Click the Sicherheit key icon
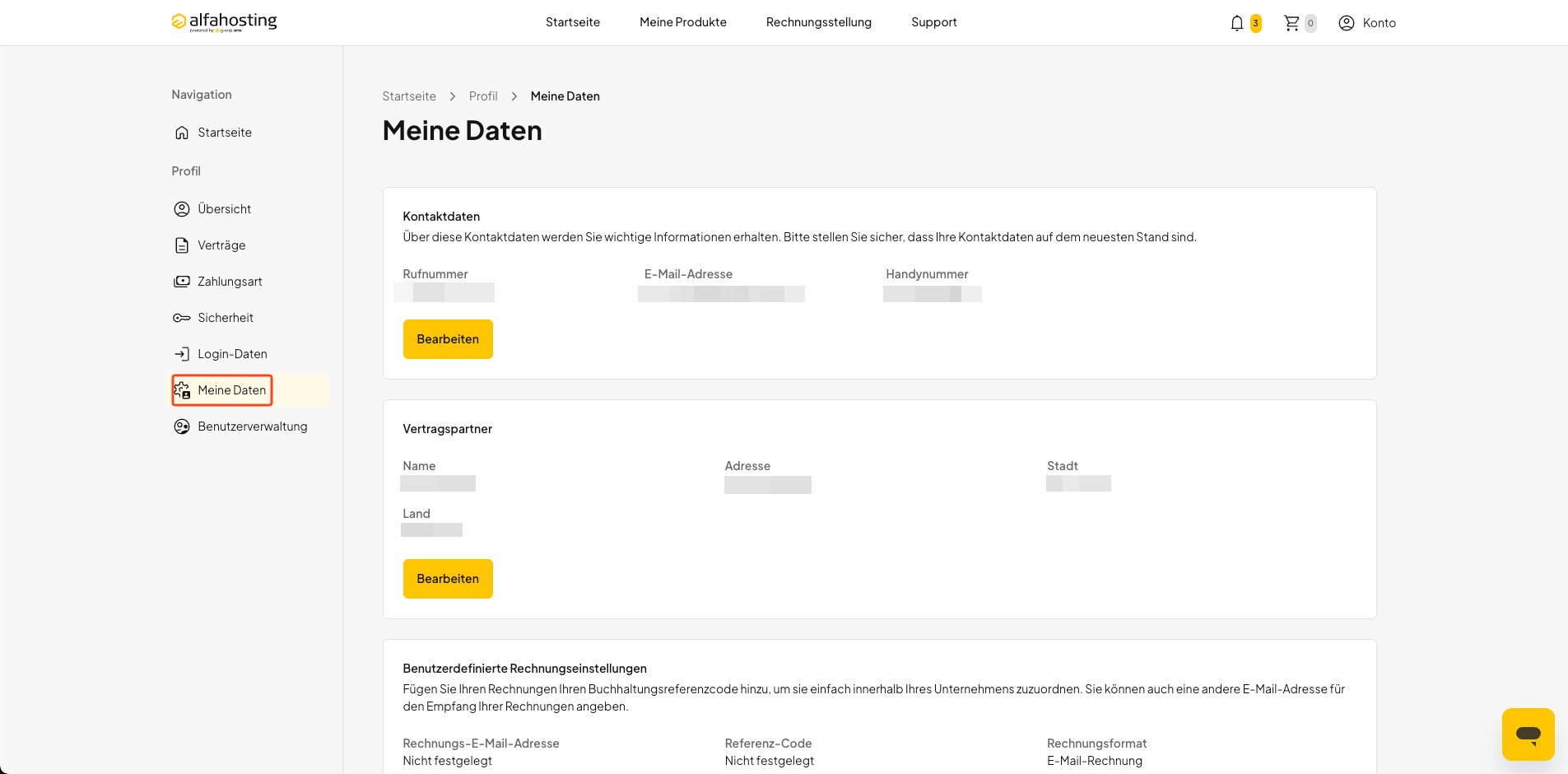The height and width of the screenshot is (774, 1568). (182, 318)
